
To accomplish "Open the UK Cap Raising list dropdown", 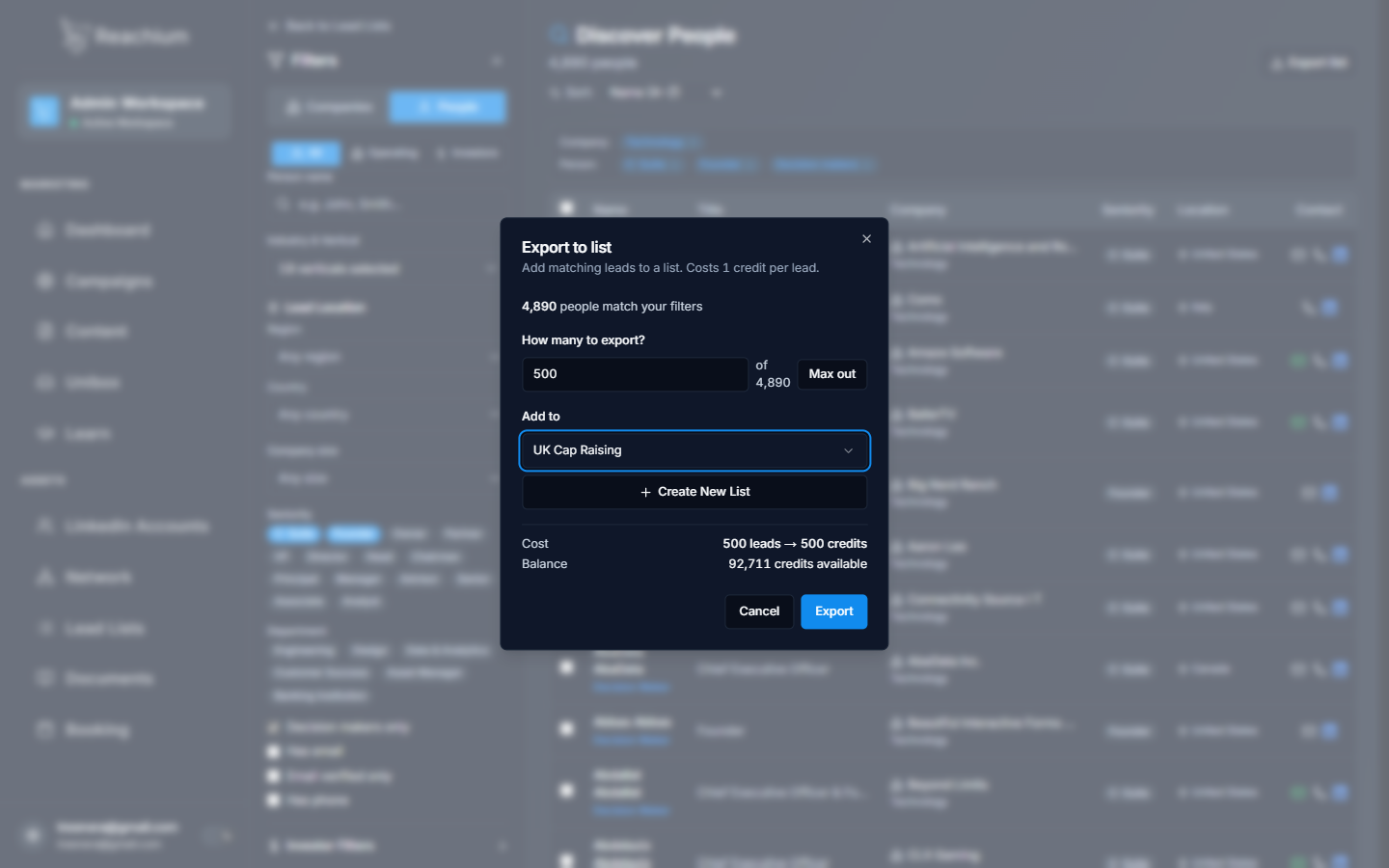I will (x=694, y=450).
